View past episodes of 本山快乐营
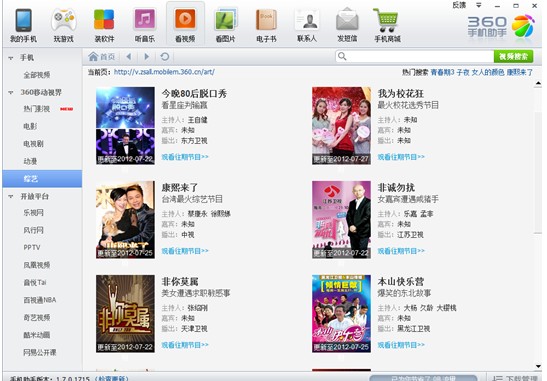Screen dimensions: 547x381 [x=401, y=345]
